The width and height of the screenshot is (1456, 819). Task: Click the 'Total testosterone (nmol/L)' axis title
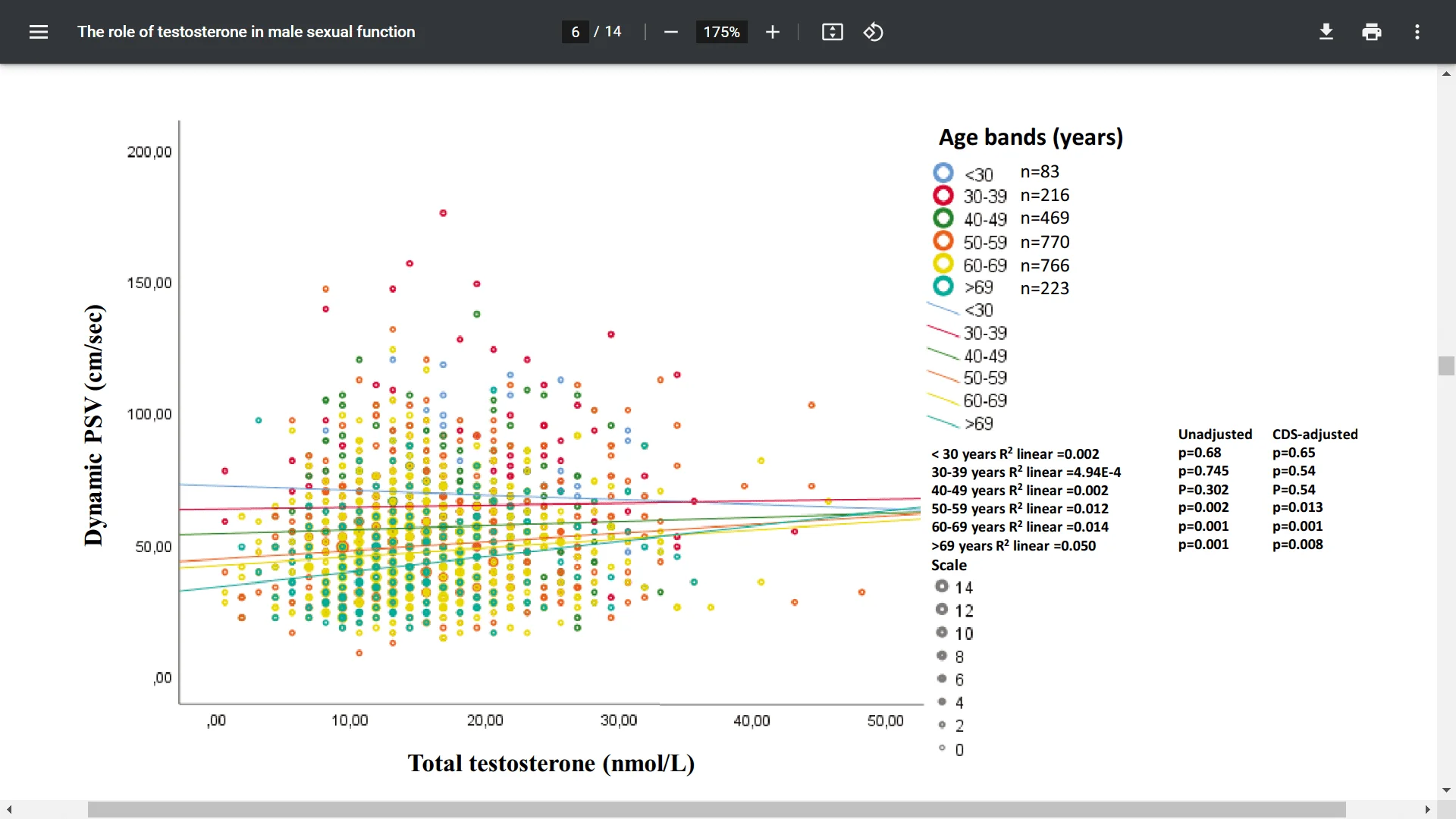pos(551,763)
